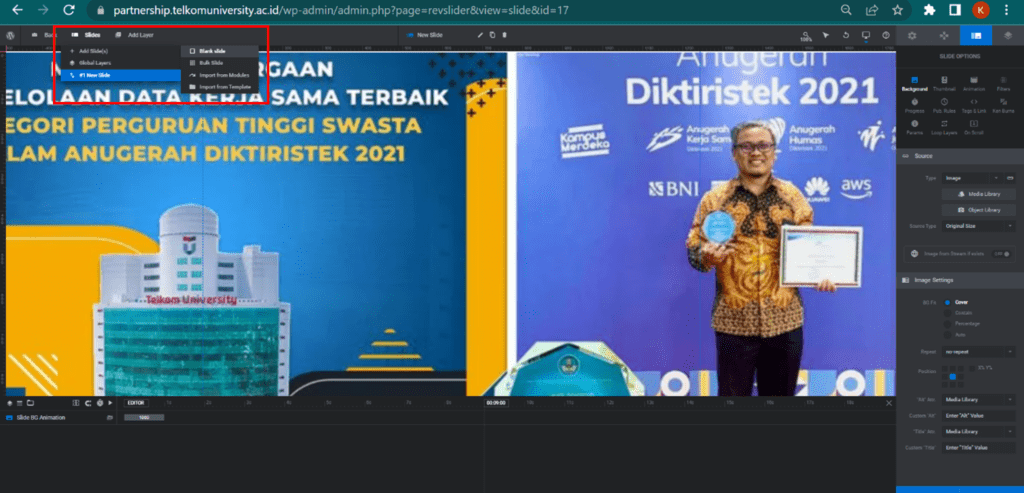This screenshot has width=1024, height=493.
Task: Open the Add Layer menu
Action: (x=135, y=35)
